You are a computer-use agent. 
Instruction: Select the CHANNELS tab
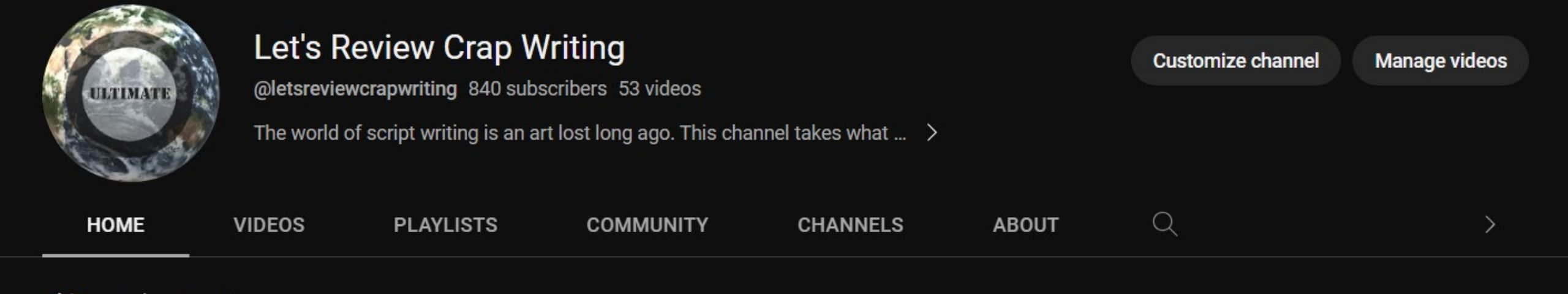pos(850,225)
